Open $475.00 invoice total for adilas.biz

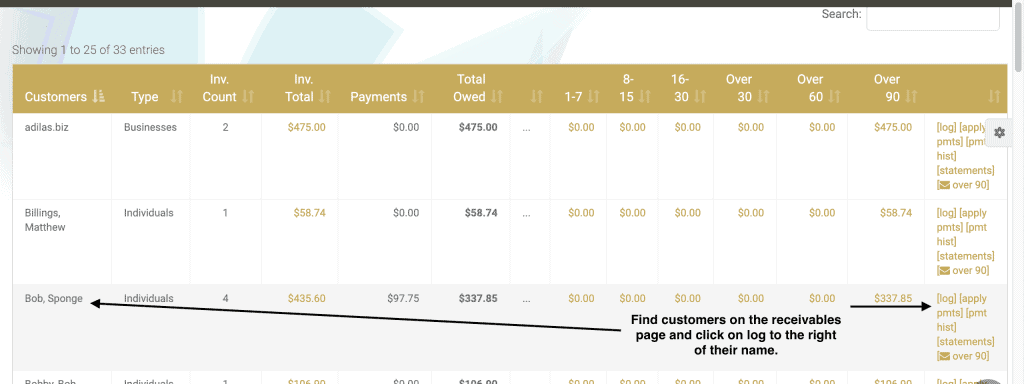click(306, 127)
